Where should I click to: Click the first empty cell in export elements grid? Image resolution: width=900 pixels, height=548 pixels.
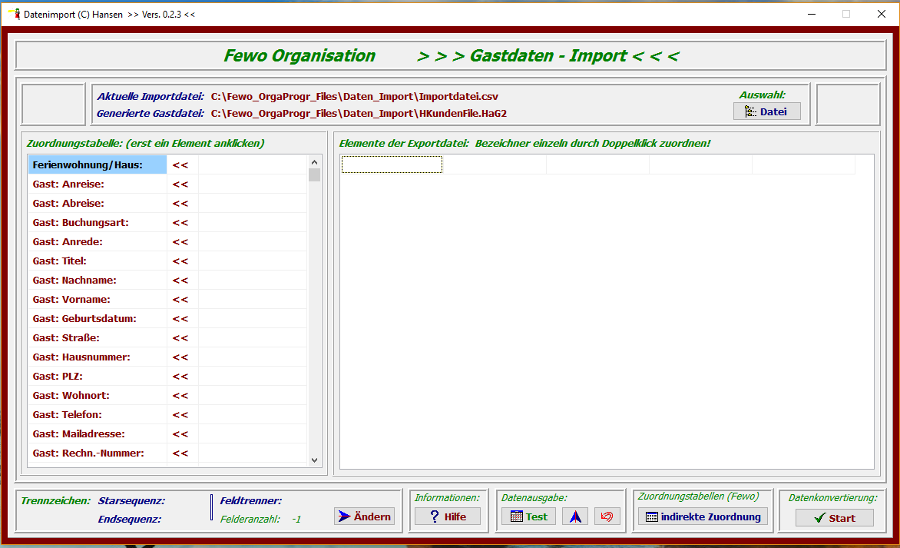391,165
